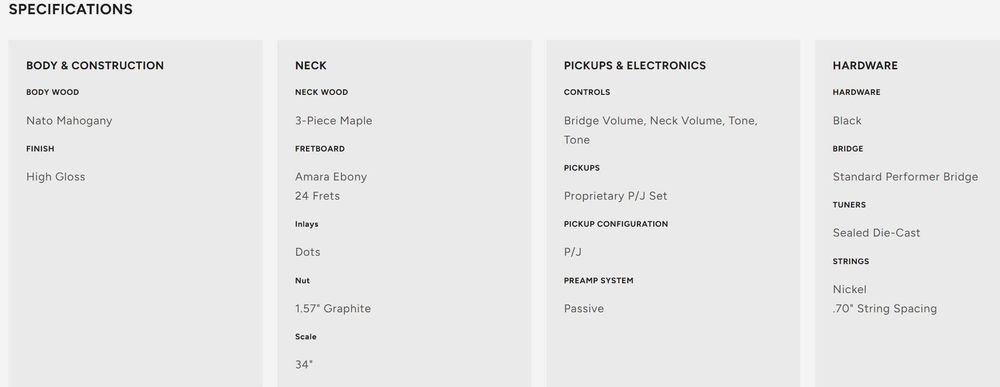The width and height of the screenshot is (1000, 387).
Task: Select the Body & Construction card title
Action: click(x=95, y=66)
